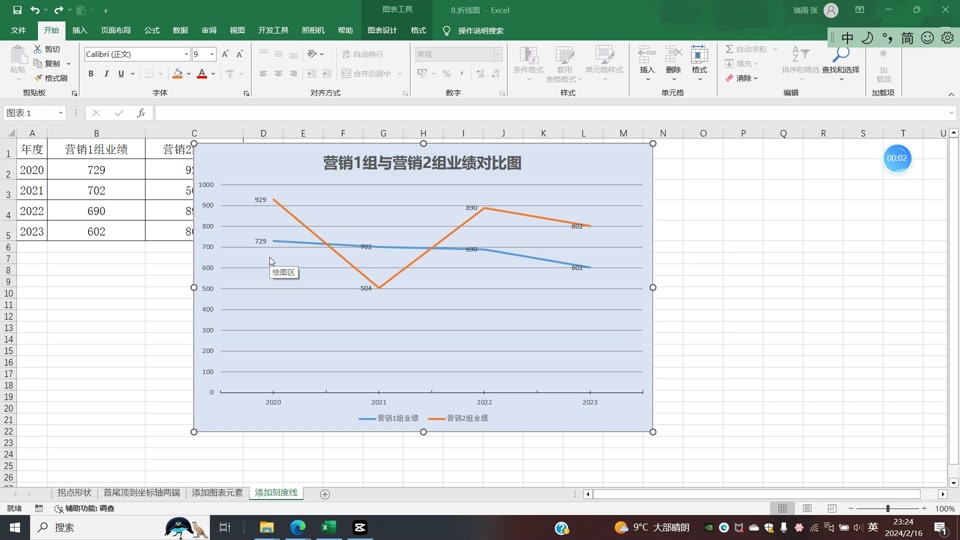Toggle underline formatting

(121, 73)
